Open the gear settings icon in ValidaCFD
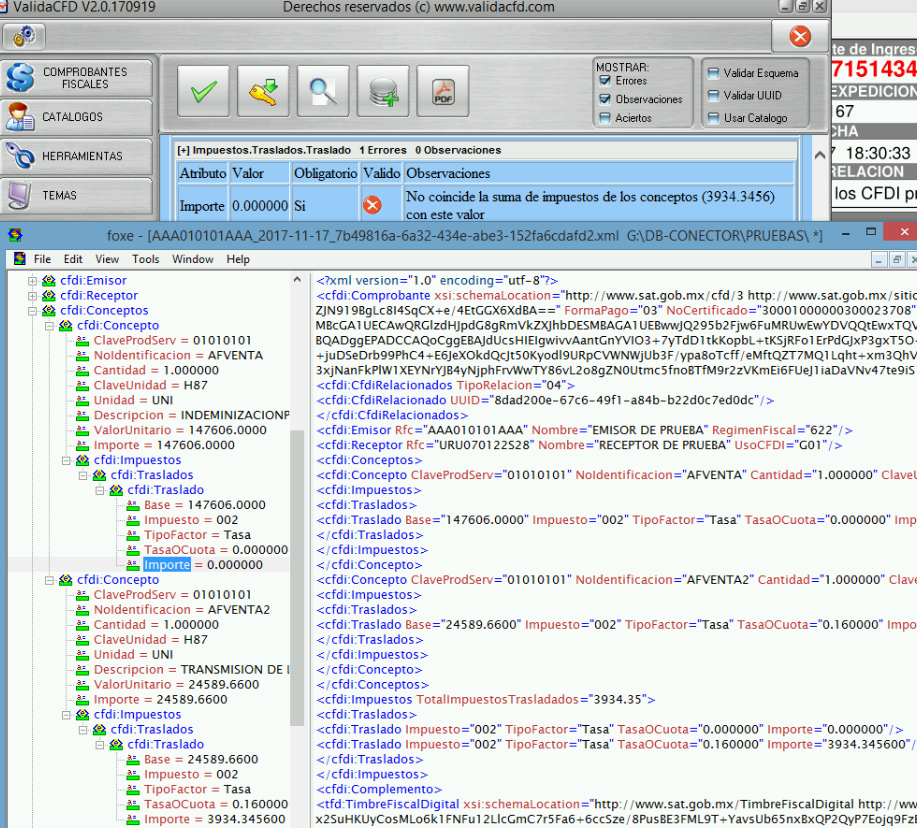This screenshot has width=917, height=828. click(24, 36)
